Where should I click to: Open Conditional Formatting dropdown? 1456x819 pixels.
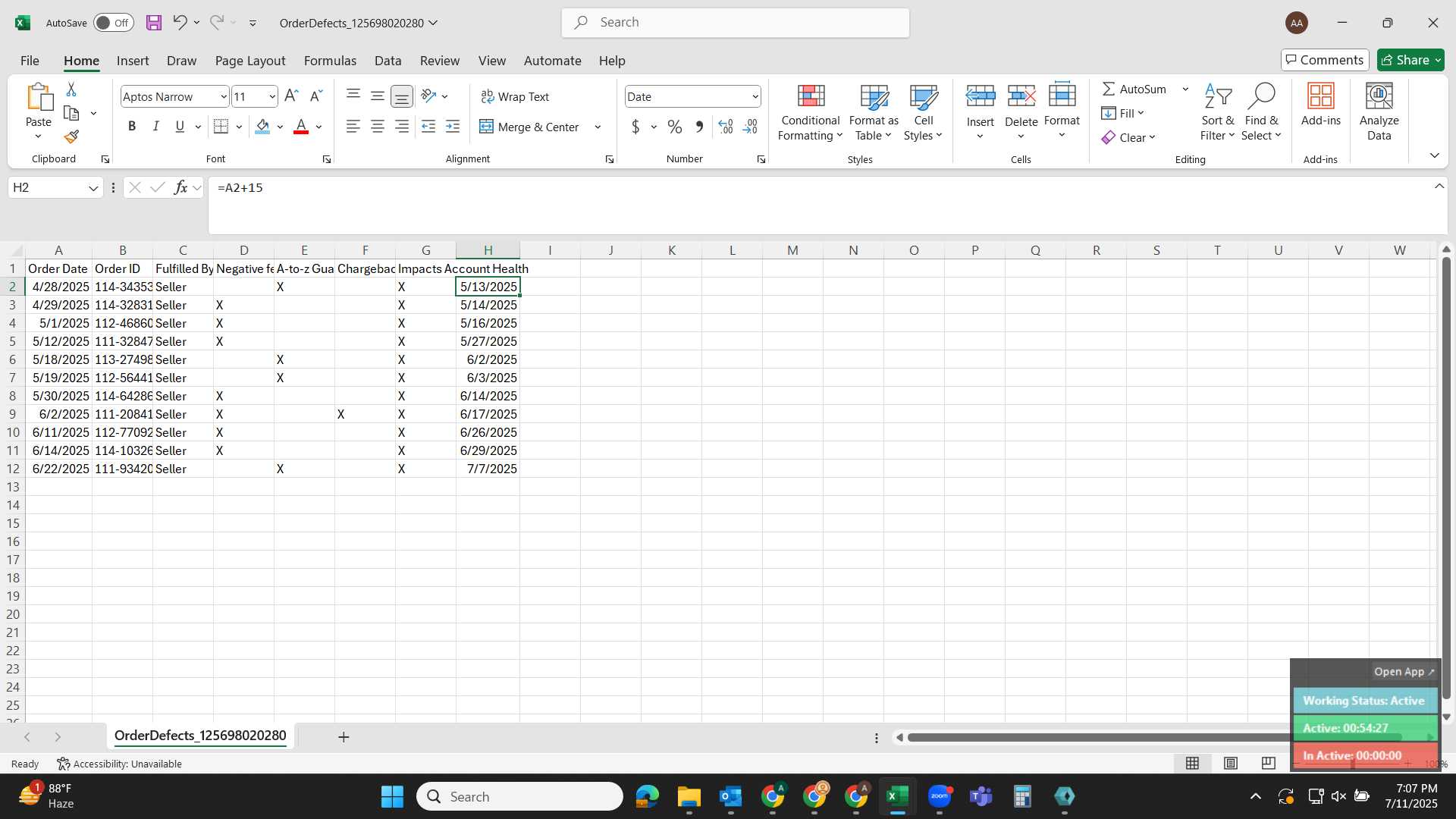[x=810, y=112]
